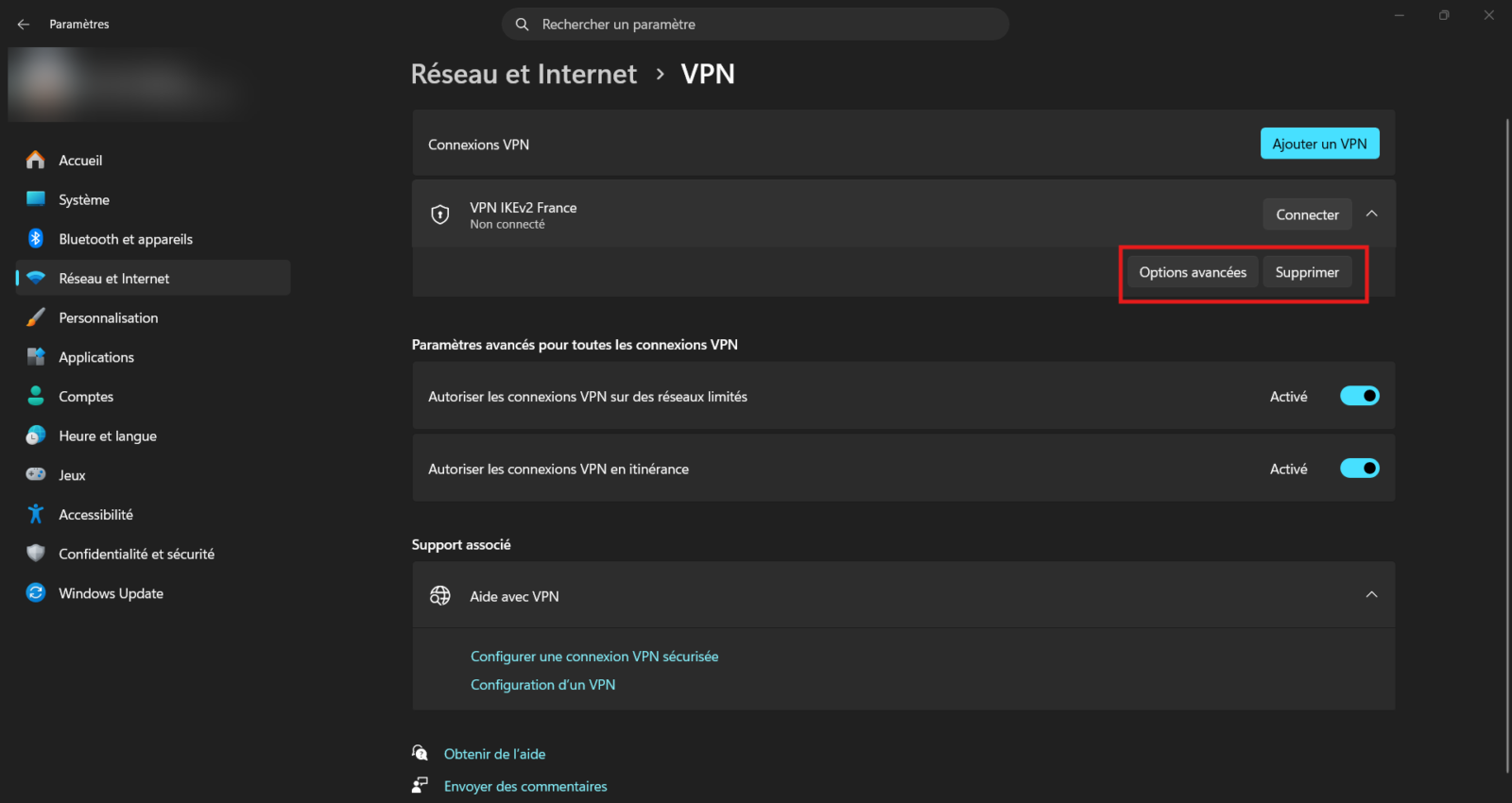Click the Comptes person icon
The image size is (1512, 803).
click(x=36, y=397)
